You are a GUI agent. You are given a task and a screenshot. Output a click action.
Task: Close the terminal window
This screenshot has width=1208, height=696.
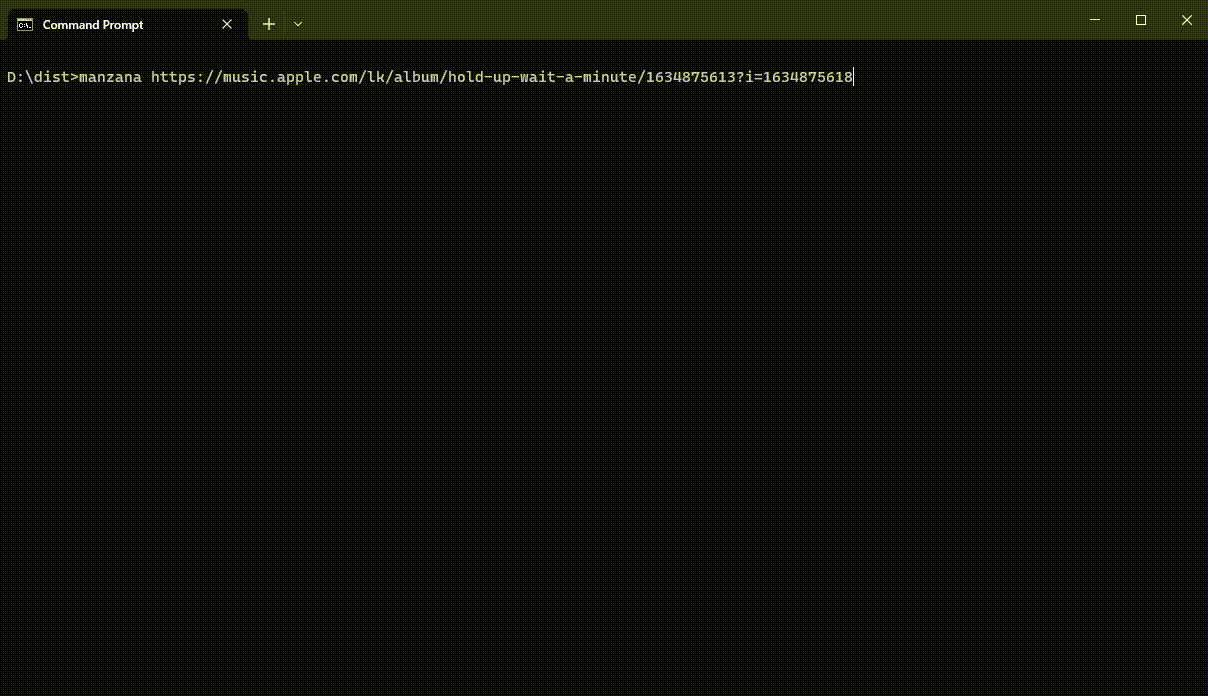(1186, 20)
